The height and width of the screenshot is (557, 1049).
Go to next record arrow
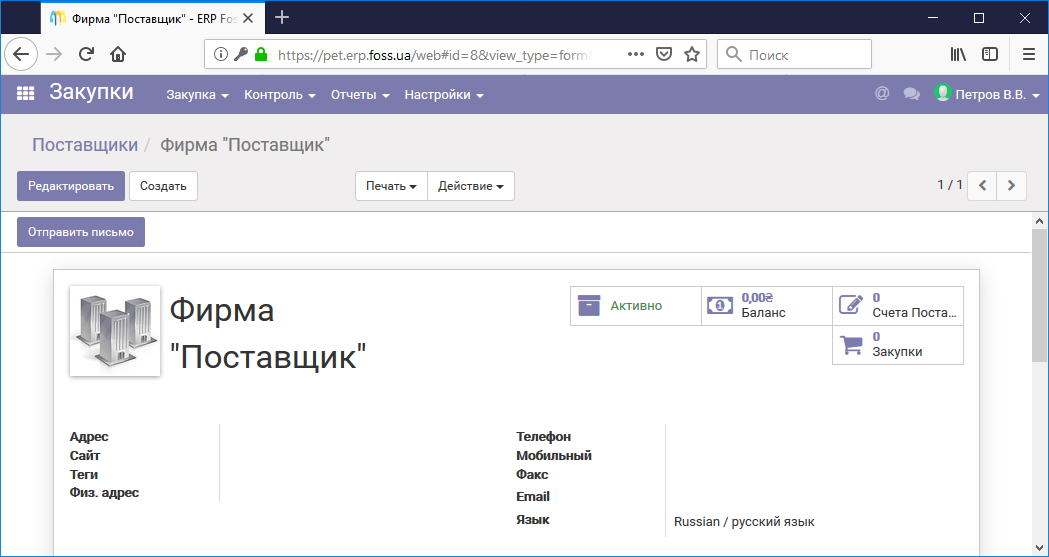(1012, 186)
